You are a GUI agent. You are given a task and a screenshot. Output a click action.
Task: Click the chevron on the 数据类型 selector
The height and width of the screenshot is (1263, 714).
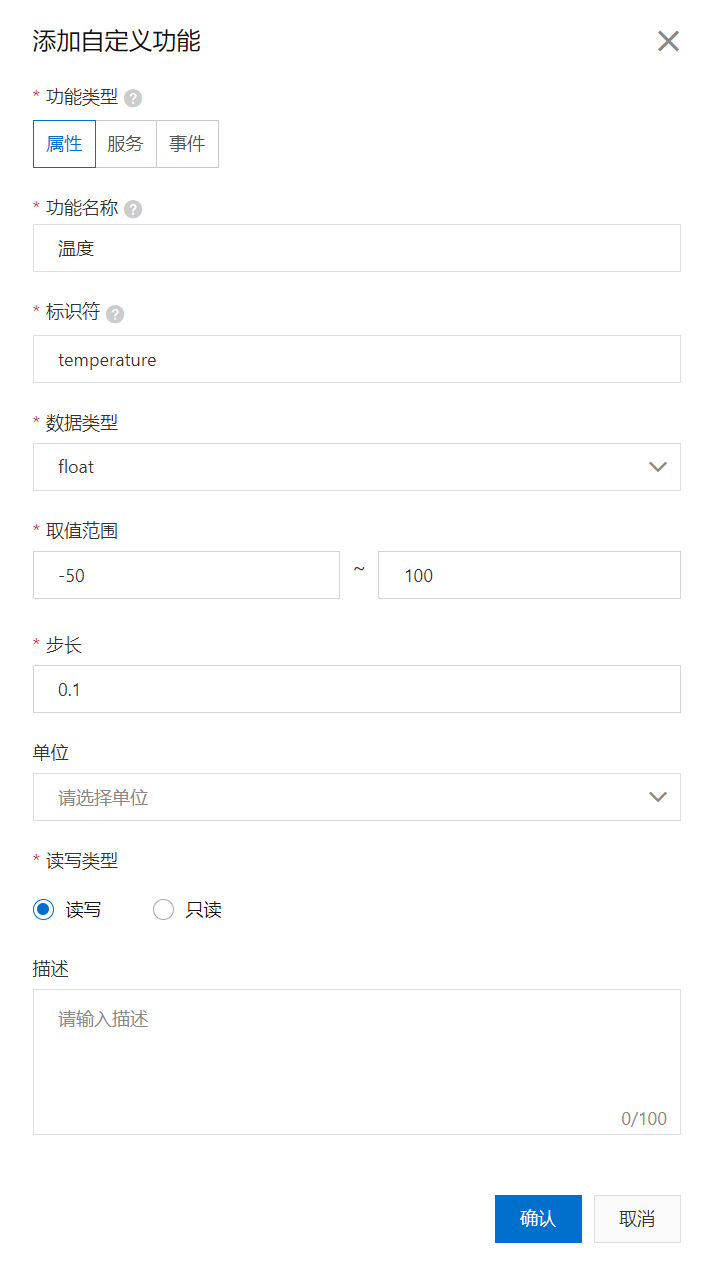coord(658,467)
